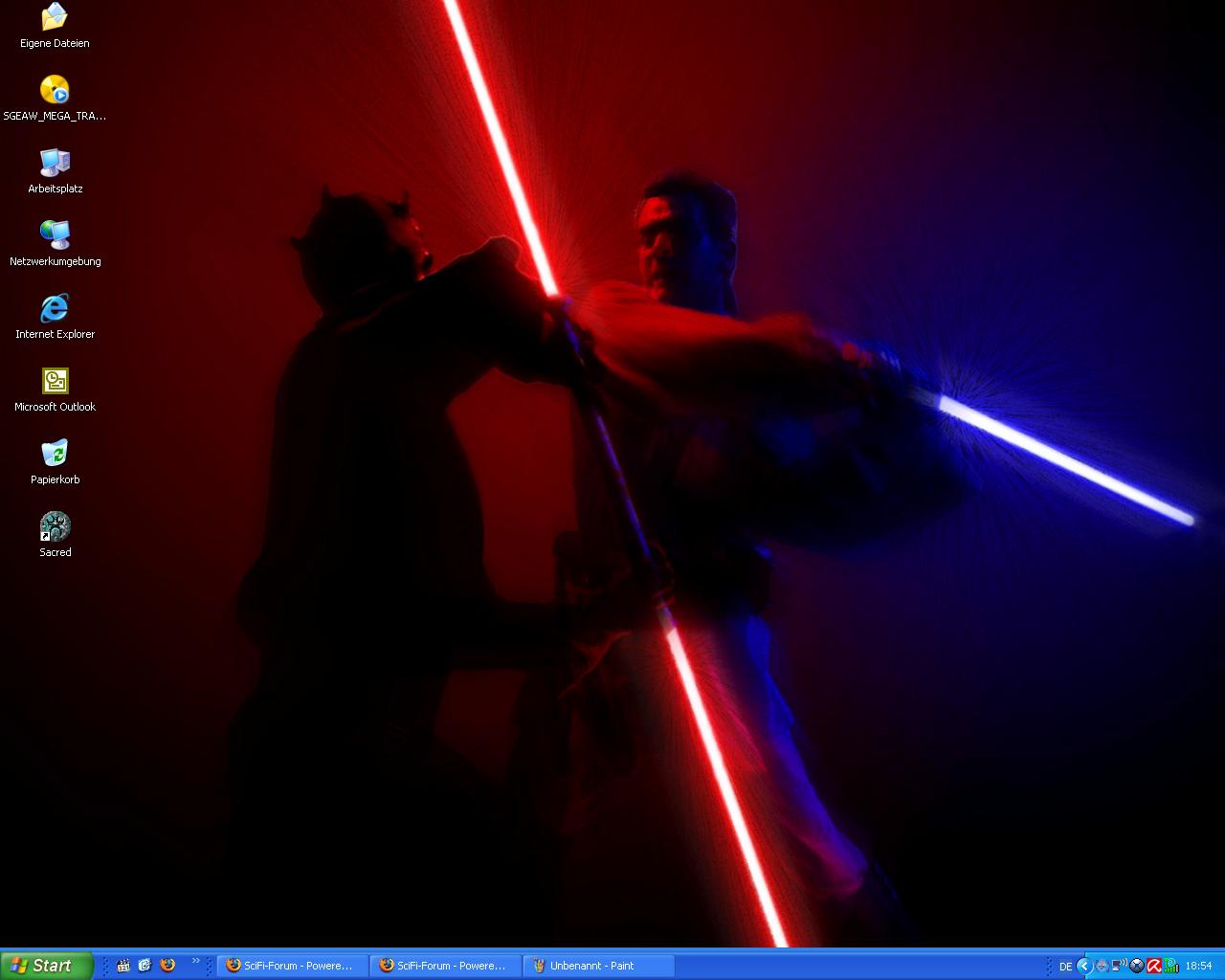
Task: Open Media Player Classic in Quick Launch
Action: click(123, 966)
